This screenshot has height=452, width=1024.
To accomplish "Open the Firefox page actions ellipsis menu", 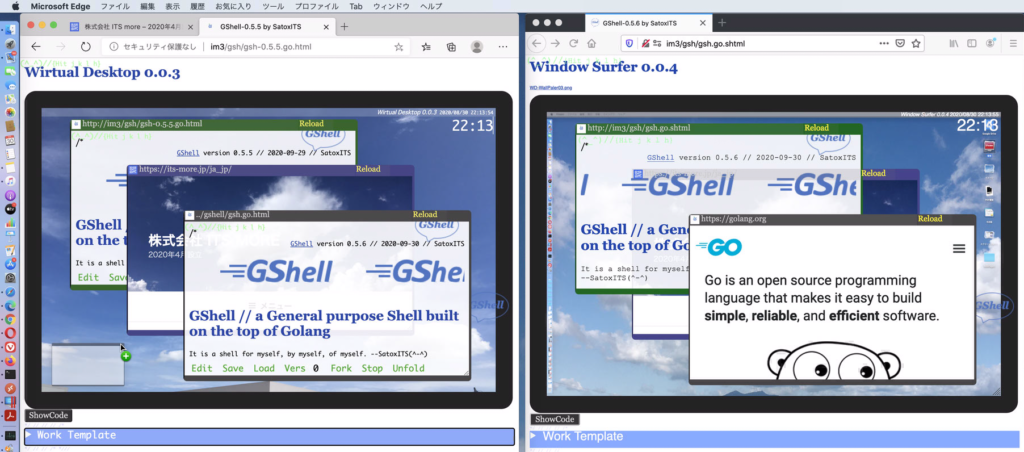I will click(883, 43).
